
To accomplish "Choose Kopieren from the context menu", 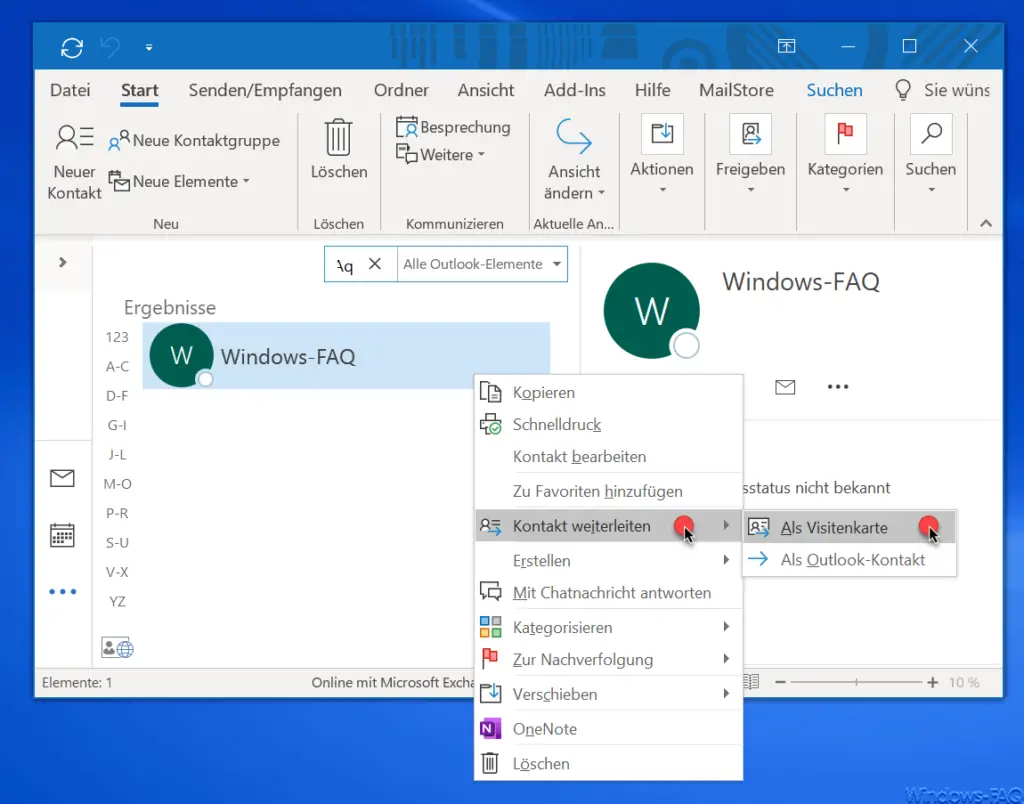I will [609, 393].
